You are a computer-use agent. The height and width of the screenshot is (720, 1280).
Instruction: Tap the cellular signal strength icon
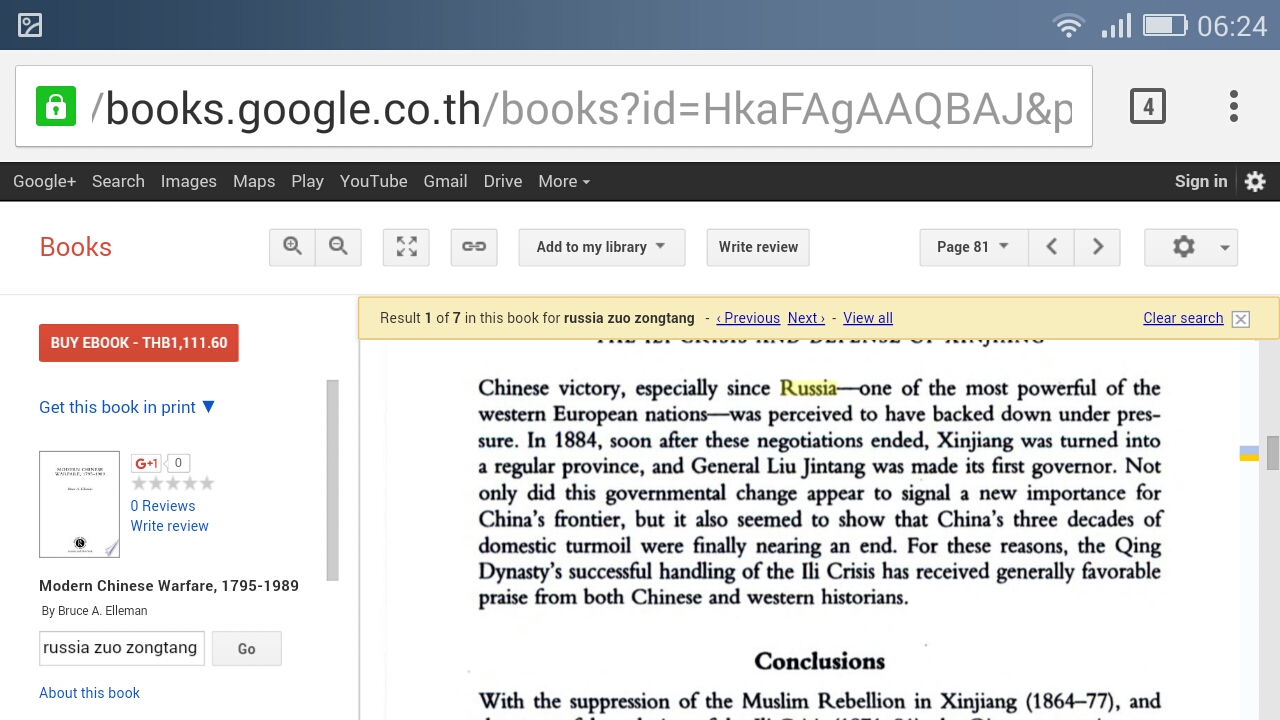coord(1116,25)
